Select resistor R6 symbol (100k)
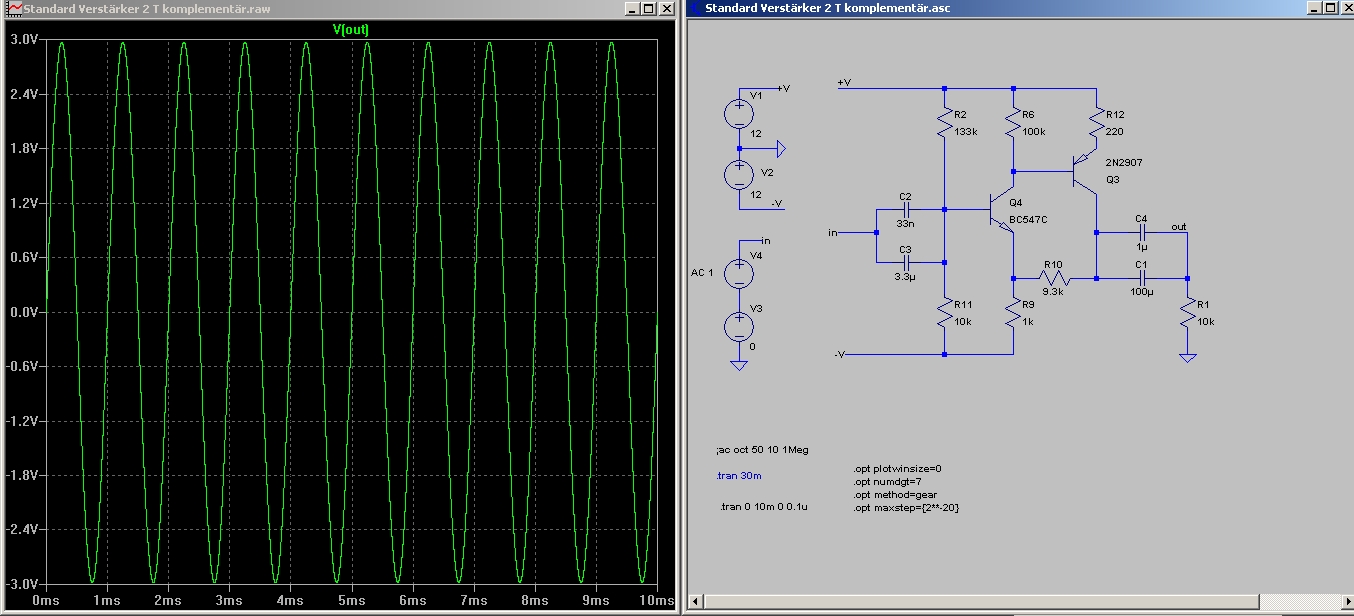This screenshot has width=1354, height=616. [1014, 123]
